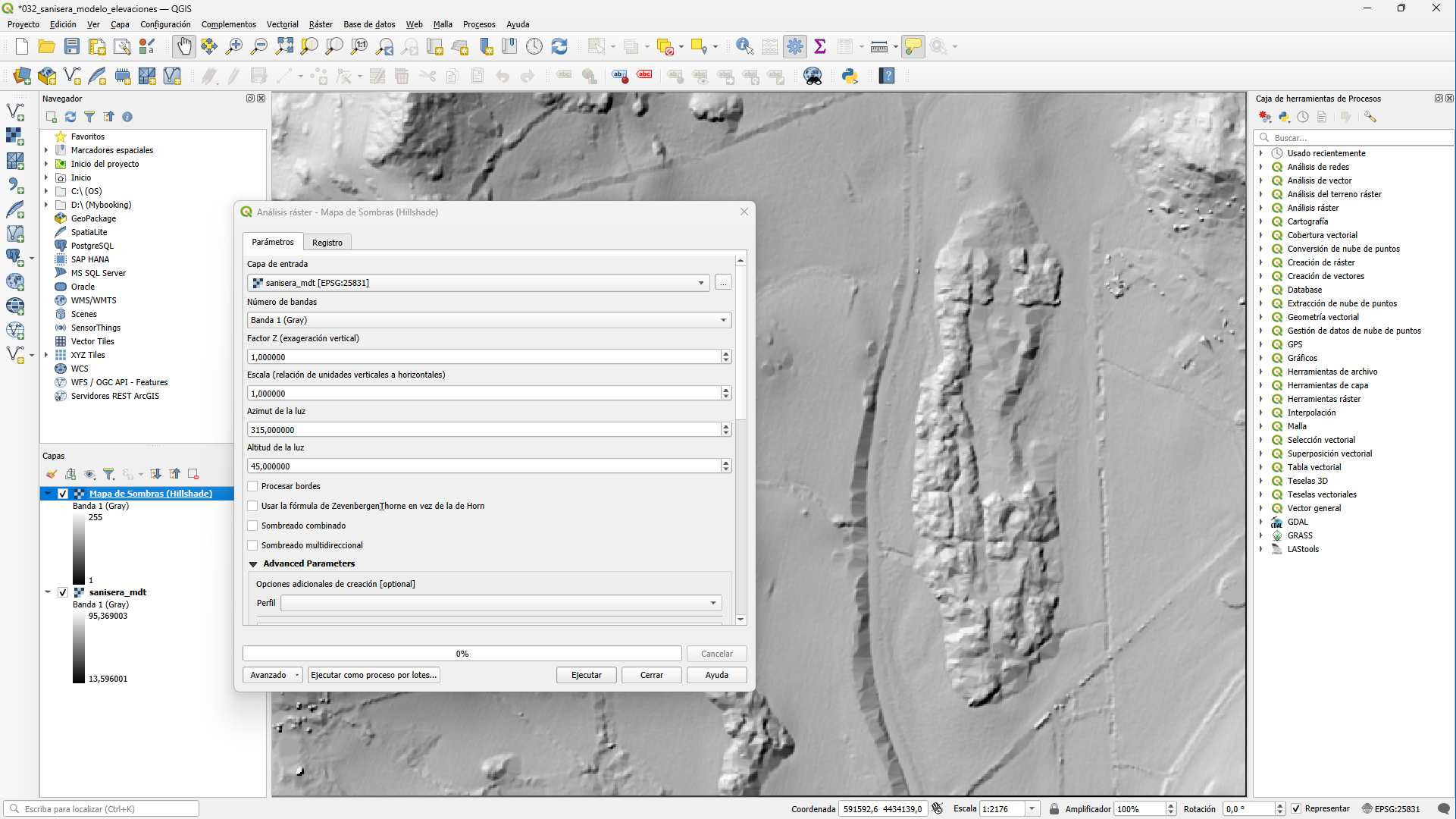This screenshot has height=819, width=1456.
Task: Open the Ráster menu
Action: point(321,24)
